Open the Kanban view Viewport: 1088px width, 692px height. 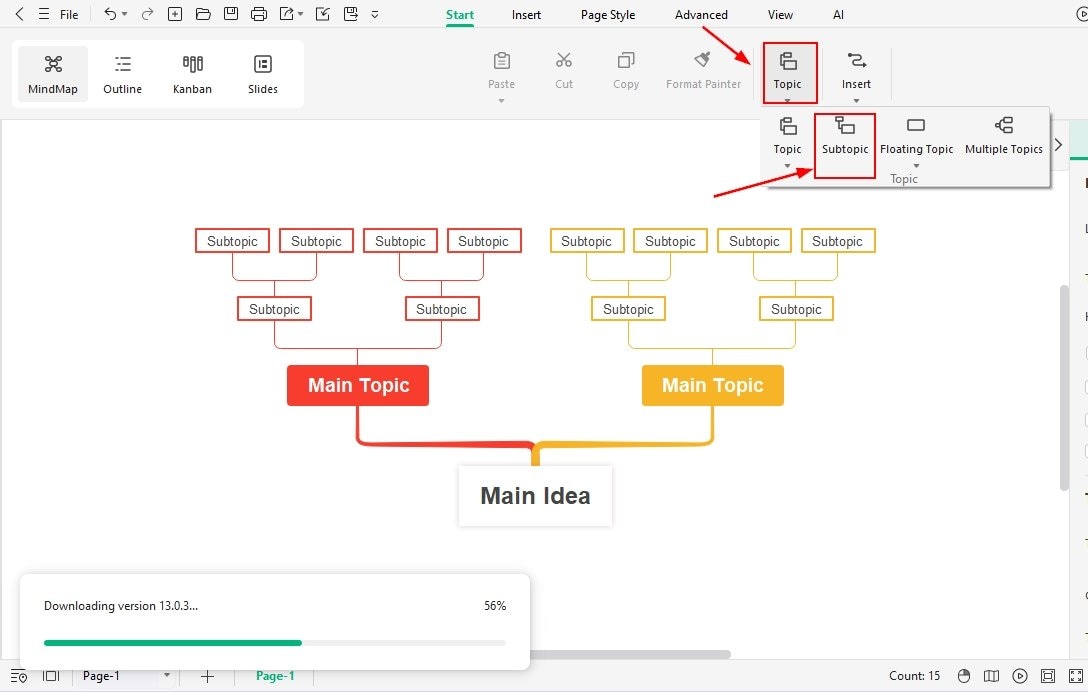click(x=192, y=72)
